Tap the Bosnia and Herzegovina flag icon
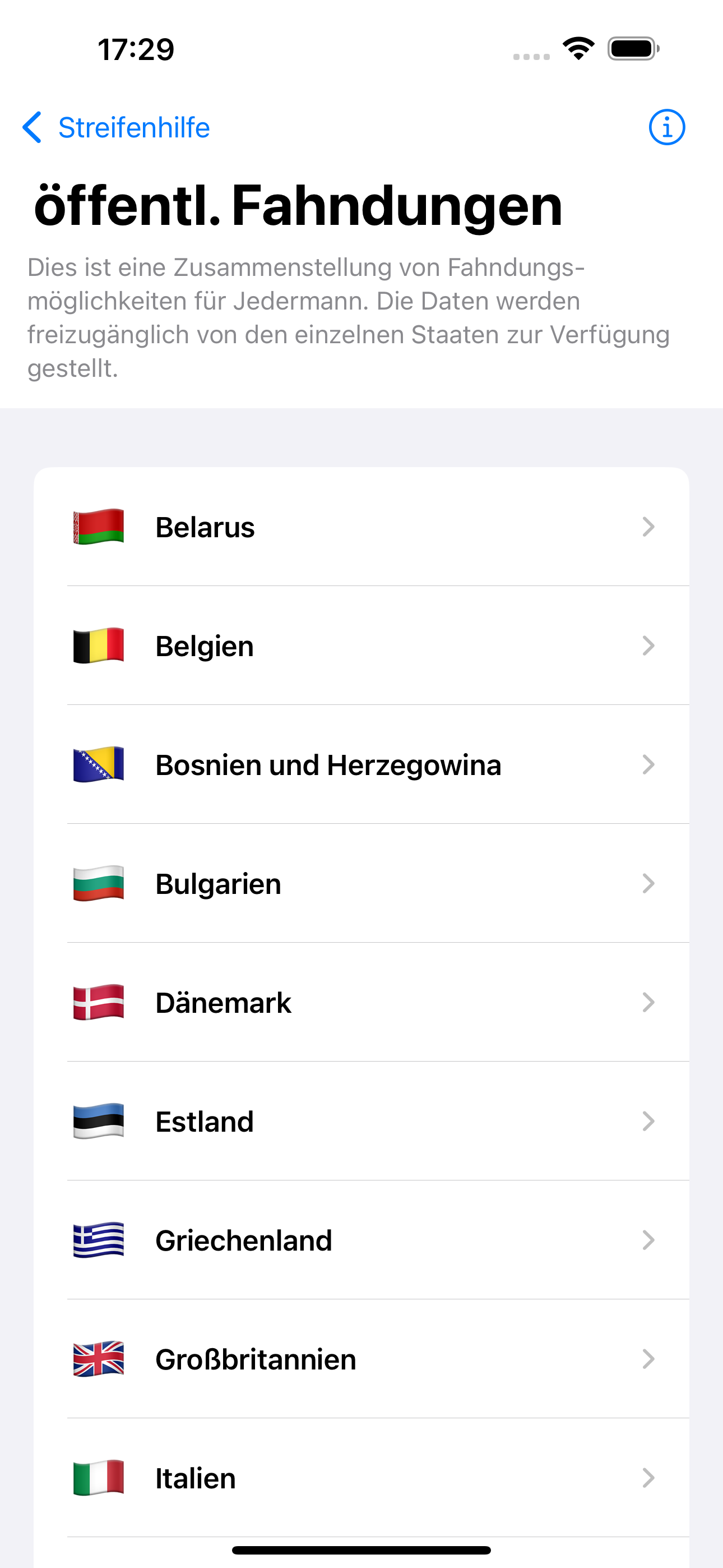723x1568 pixels. tap(99, 764)
